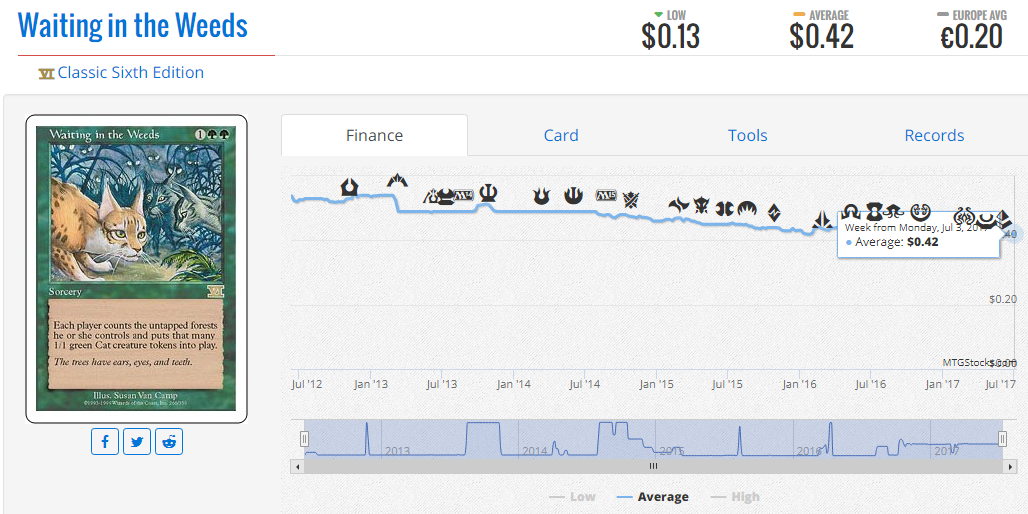The height and width of the screenshot is (514, 1028).
Task: Click the Khans of Tarkir crossed-swords marker
Action: [631, 199]
